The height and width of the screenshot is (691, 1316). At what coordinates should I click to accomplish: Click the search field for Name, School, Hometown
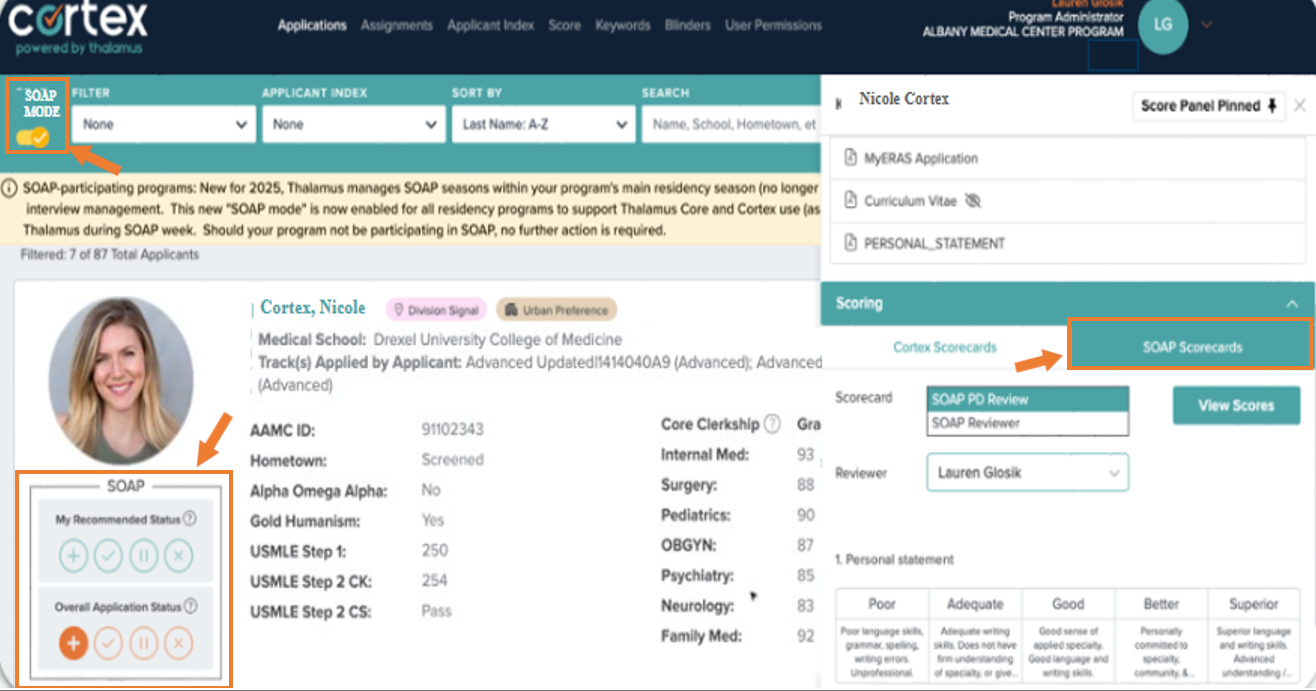point(730,125)
